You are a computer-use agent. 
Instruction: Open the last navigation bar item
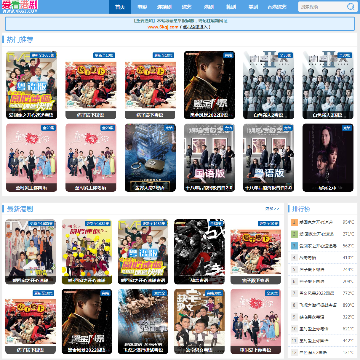[x=277, y=7]
